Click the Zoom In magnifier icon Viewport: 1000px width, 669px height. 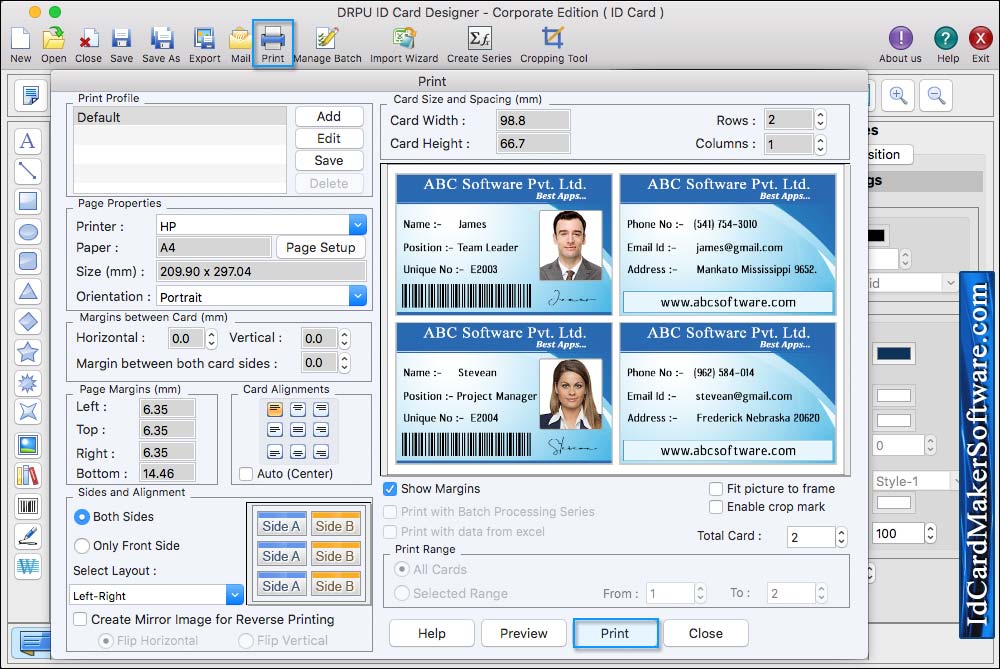899,96
